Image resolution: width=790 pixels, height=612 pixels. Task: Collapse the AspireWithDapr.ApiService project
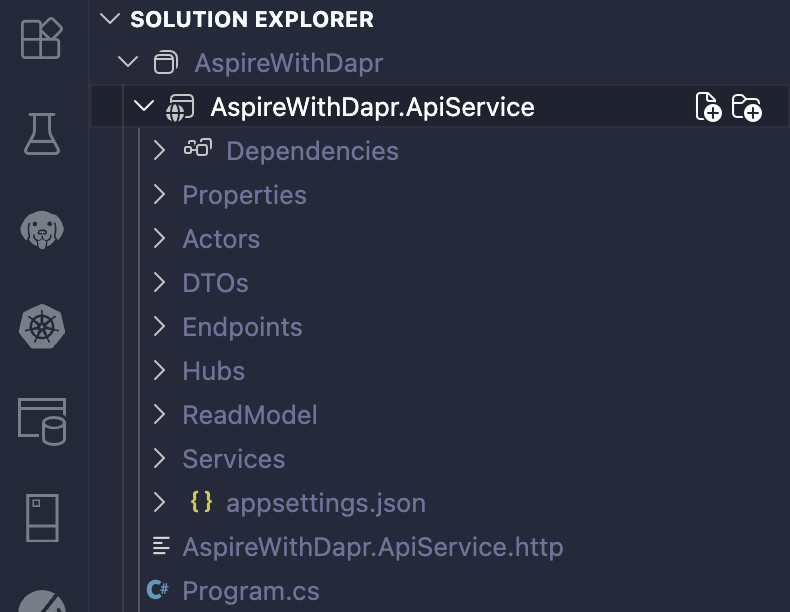click(x=144, y=107)
